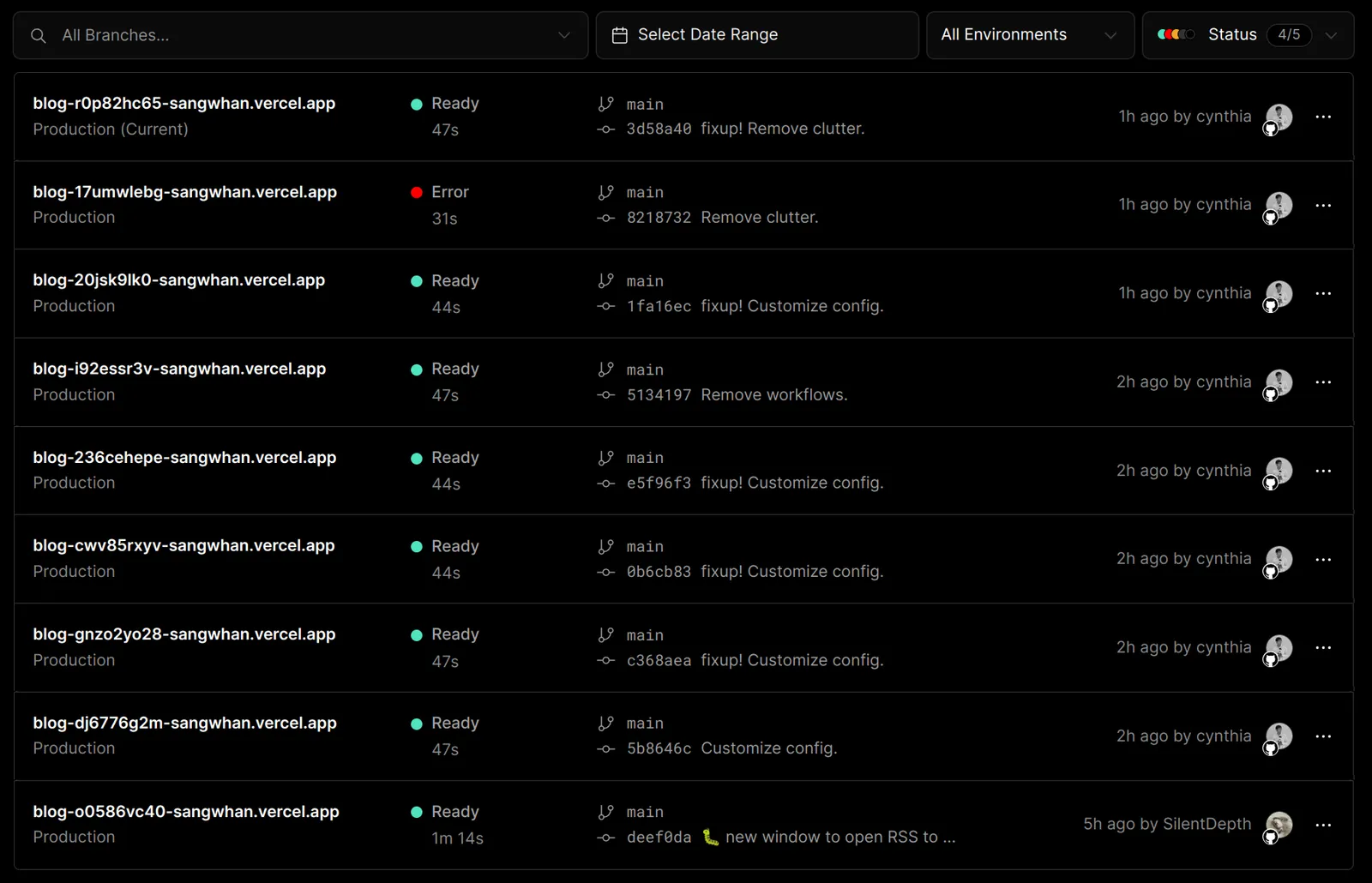The image size is (1372, 883).
Task: Click the commit icon next to 5134197
Action: pyautogui.click(x=606, y=395)
